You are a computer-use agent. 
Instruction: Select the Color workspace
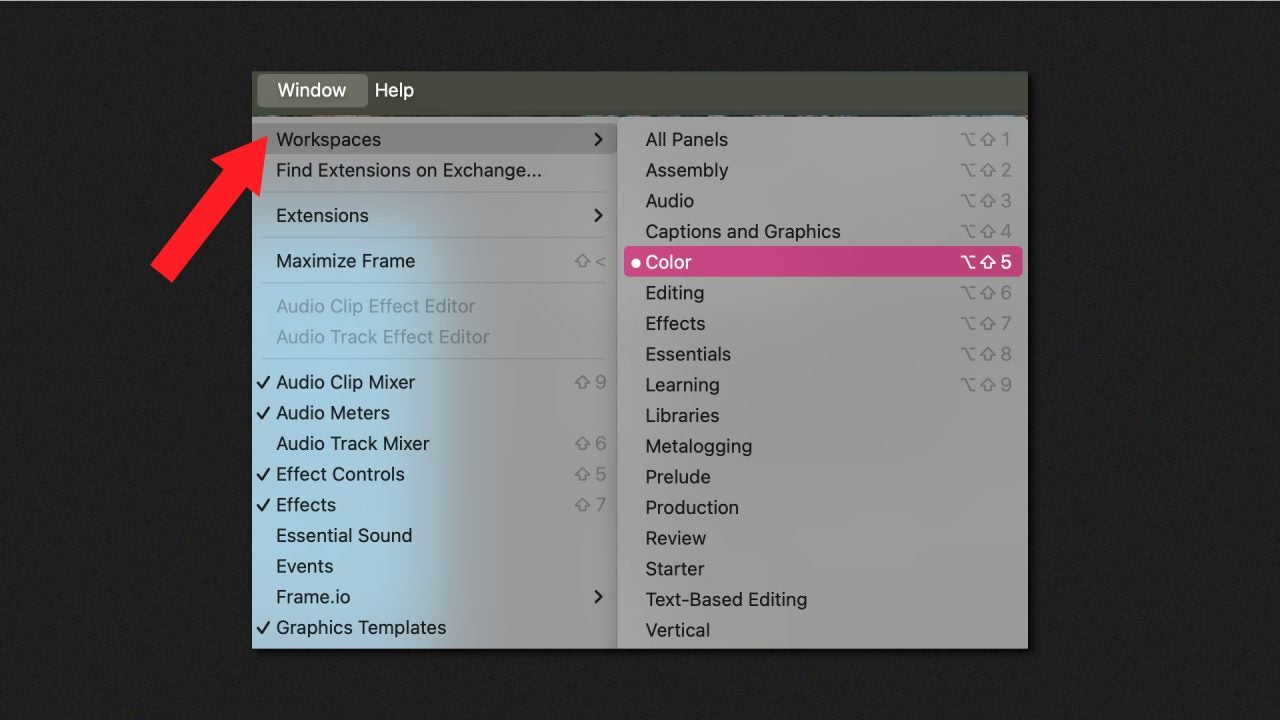[x=668, y=262]
